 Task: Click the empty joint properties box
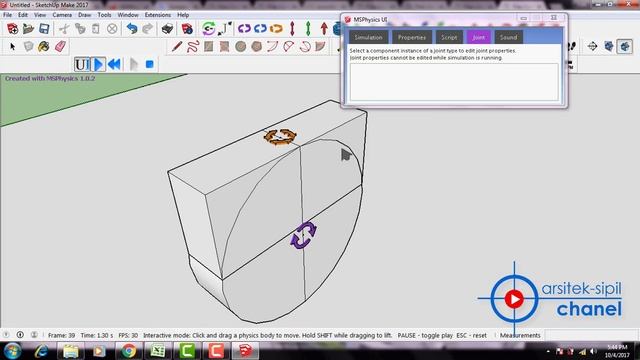tap(454, 82)
